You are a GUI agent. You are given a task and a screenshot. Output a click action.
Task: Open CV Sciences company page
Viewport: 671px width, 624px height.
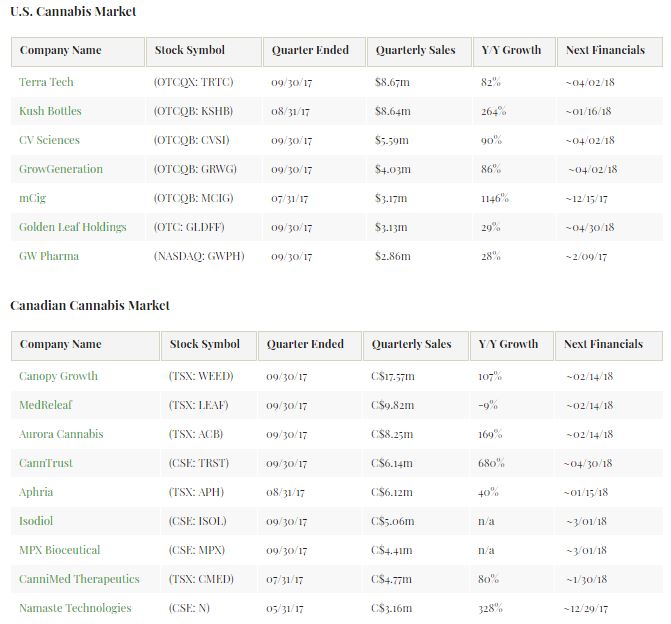49,140
